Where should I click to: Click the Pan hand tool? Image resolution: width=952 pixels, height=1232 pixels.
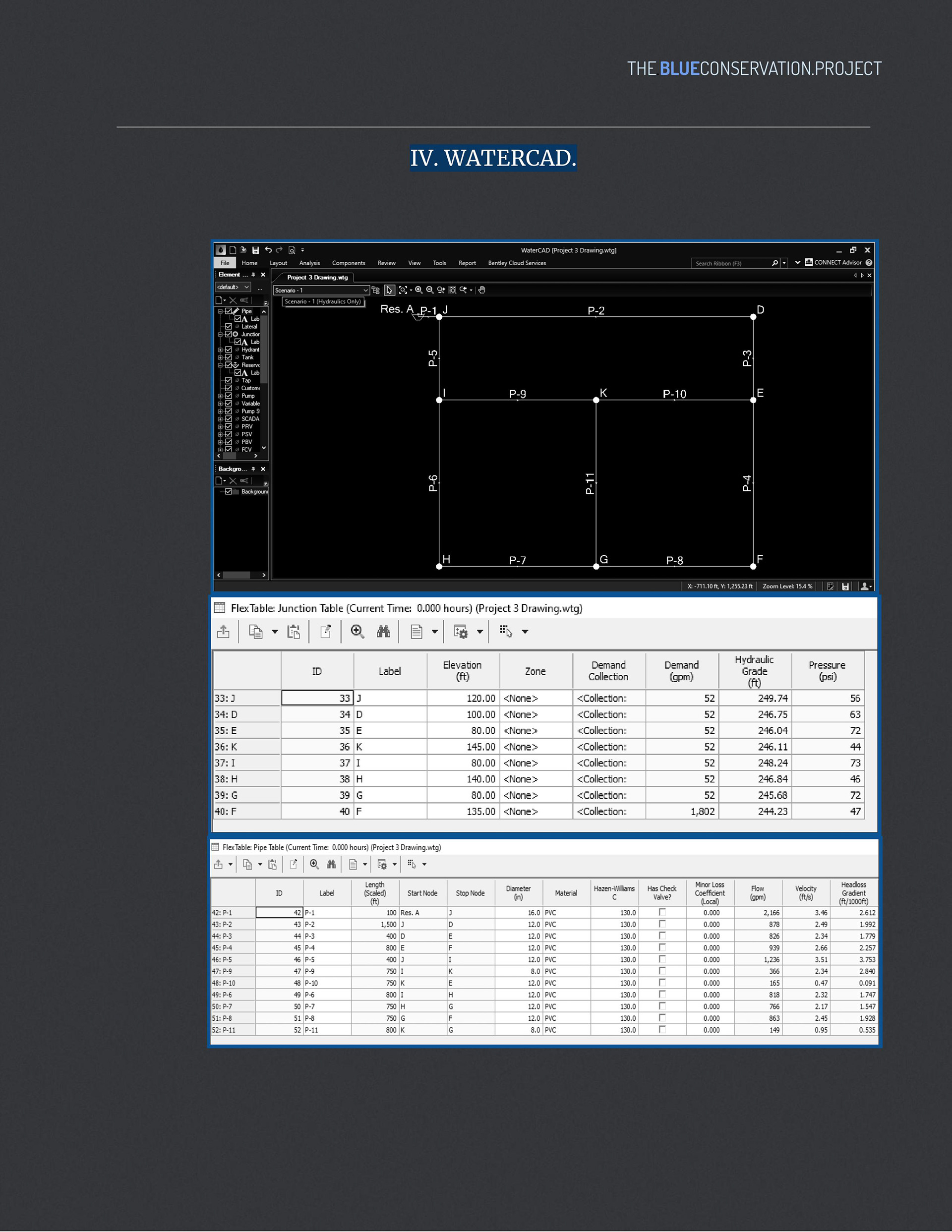coord(481,290)
